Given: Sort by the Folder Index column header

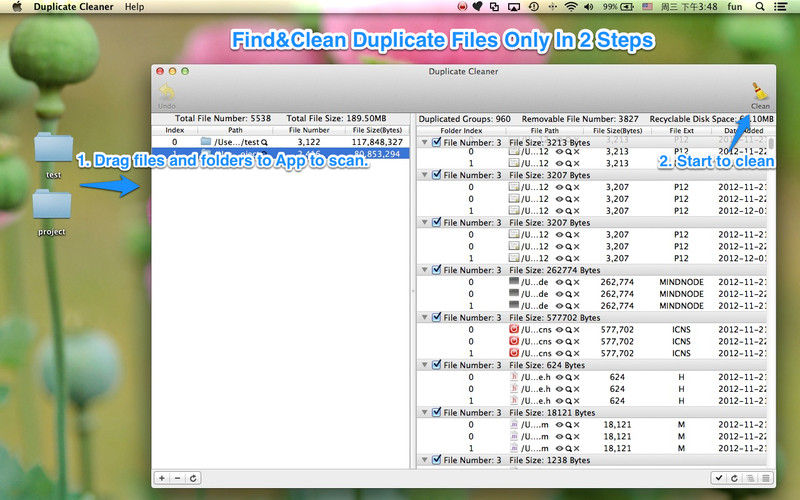Looking at the screenshot, I should [461, 131].
